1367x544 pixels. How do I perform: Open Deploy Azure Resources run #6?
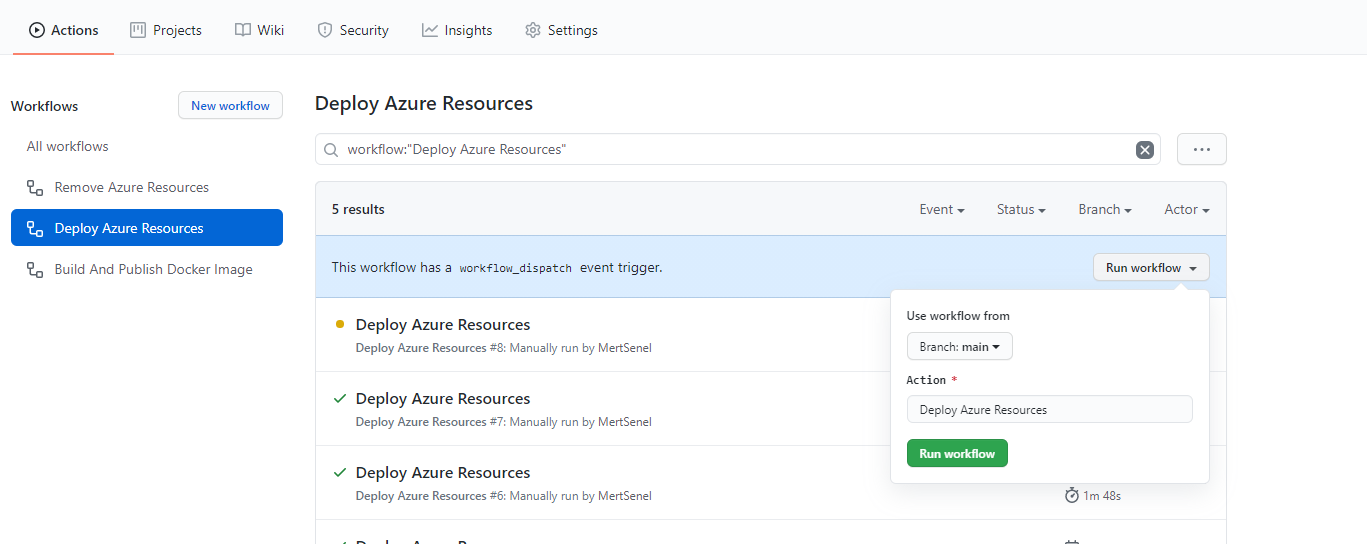point(443,472)
